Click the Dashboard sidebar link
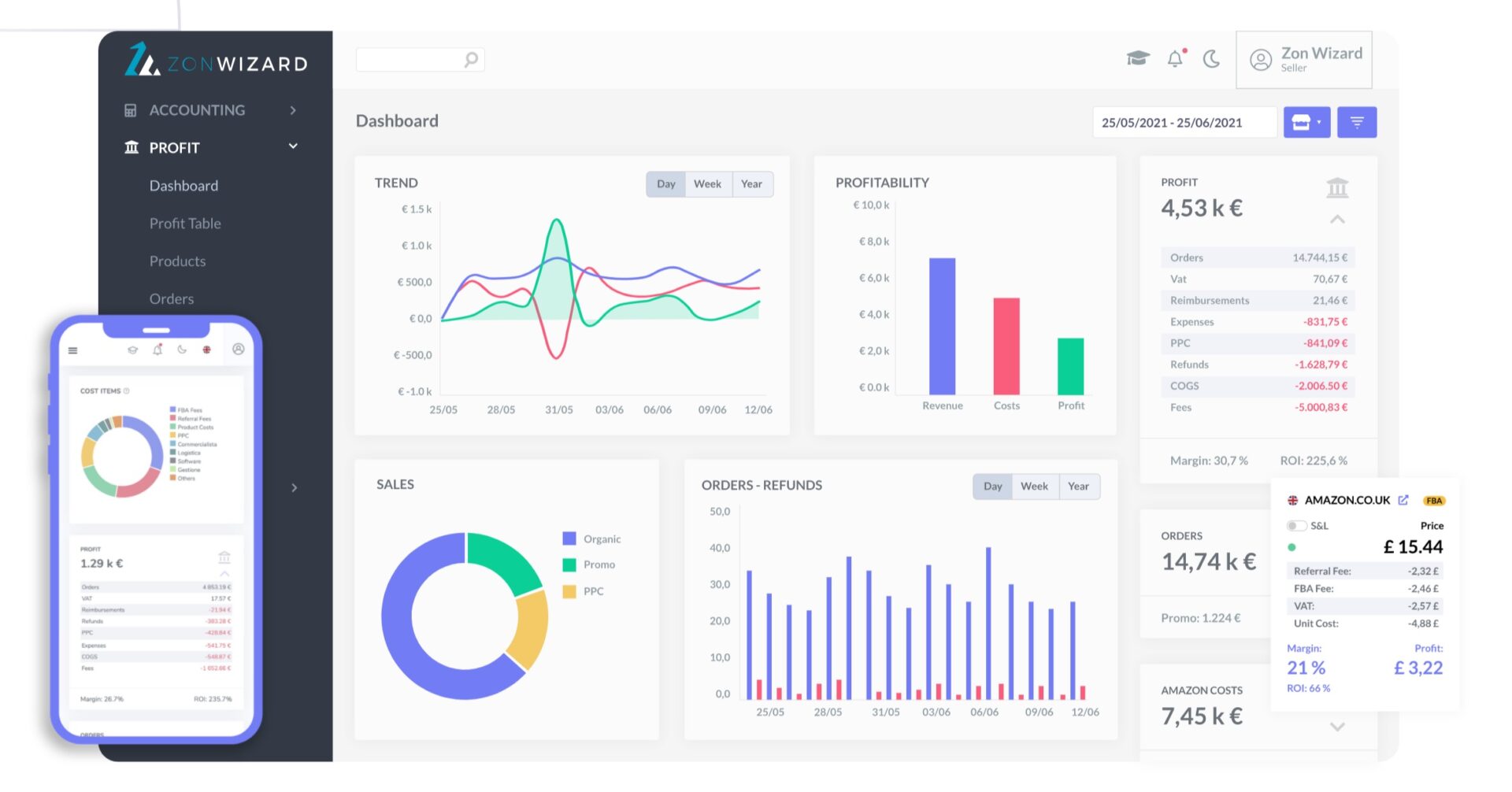1512x792 pixels. click(183, 186)
